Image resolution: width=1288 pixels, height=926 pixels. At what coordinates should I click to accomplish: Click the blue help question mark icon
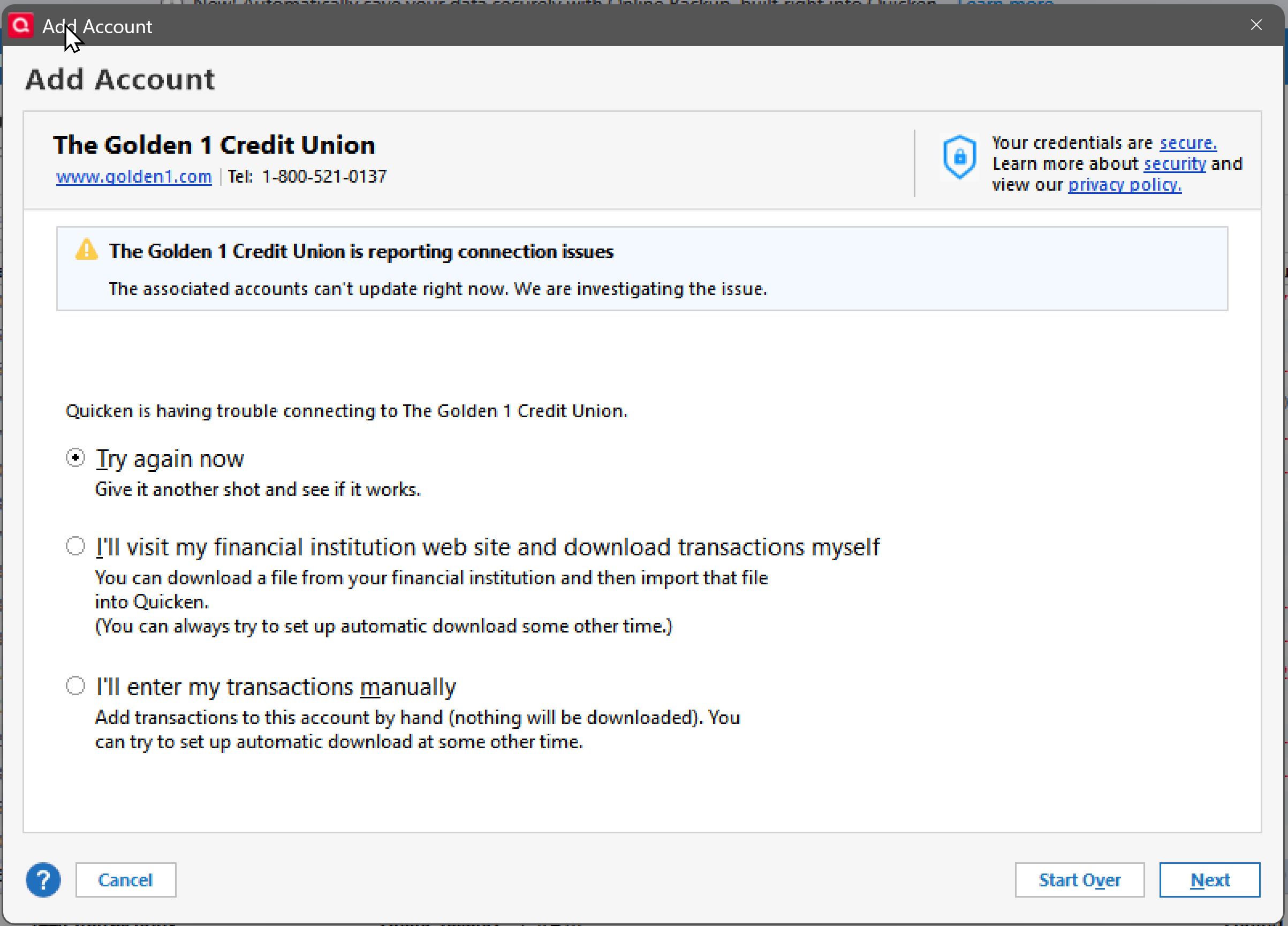coord(43,879)
